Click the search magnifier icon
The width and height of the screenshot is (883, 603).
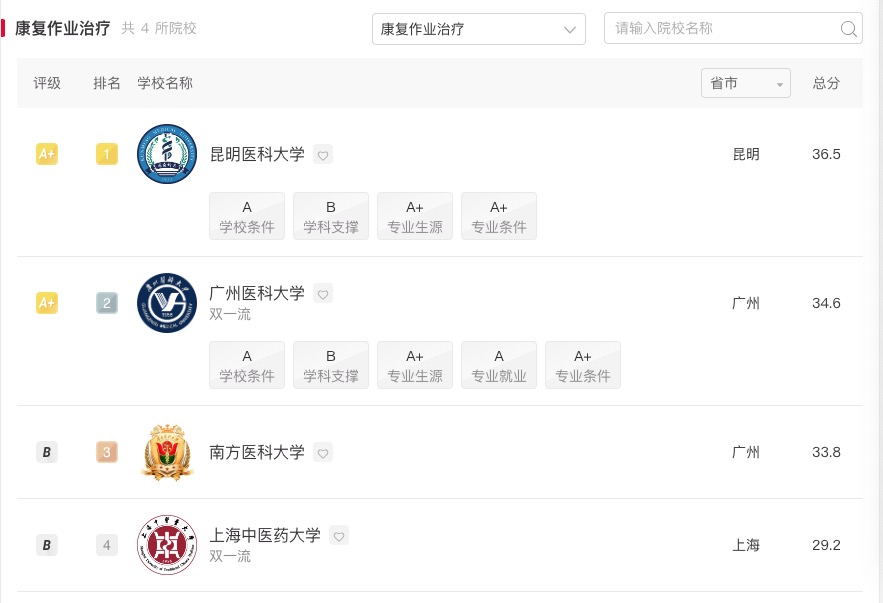click(848, 29)
